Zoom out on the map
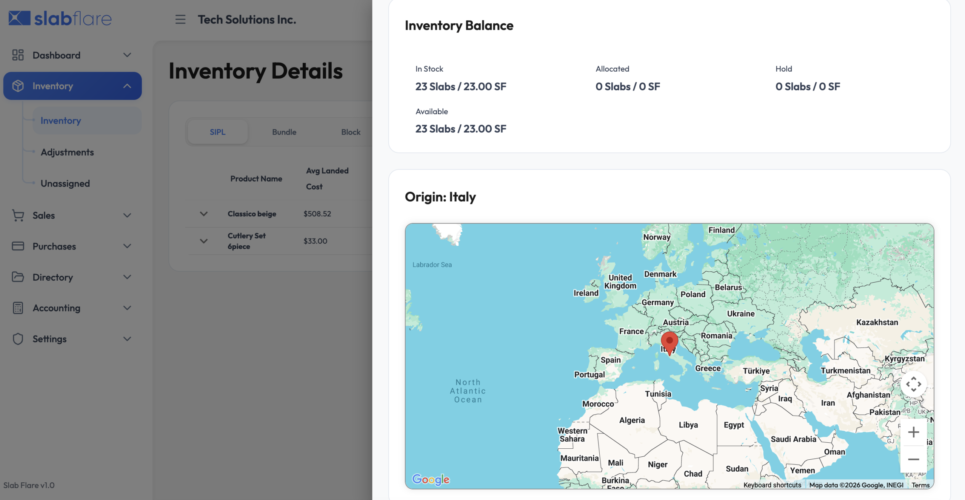 point(912,459)
